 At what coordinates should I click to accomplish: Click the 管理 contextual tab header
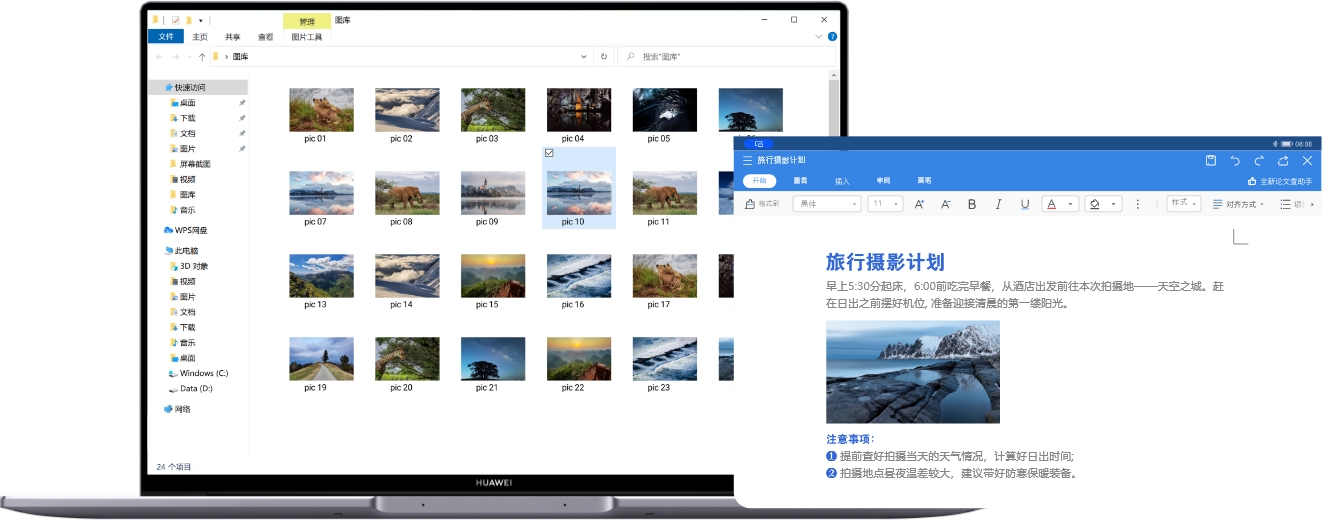pos(307,21)
